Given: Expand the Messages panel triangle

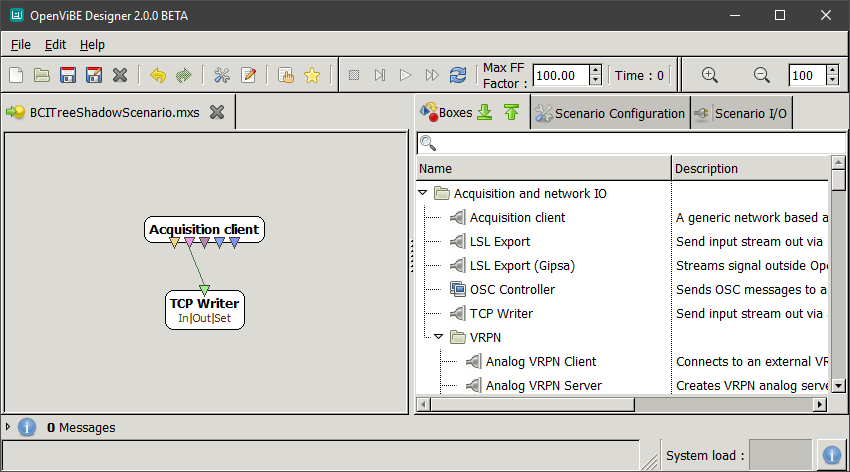Looking at the screenshot, I should pos(8,427).
